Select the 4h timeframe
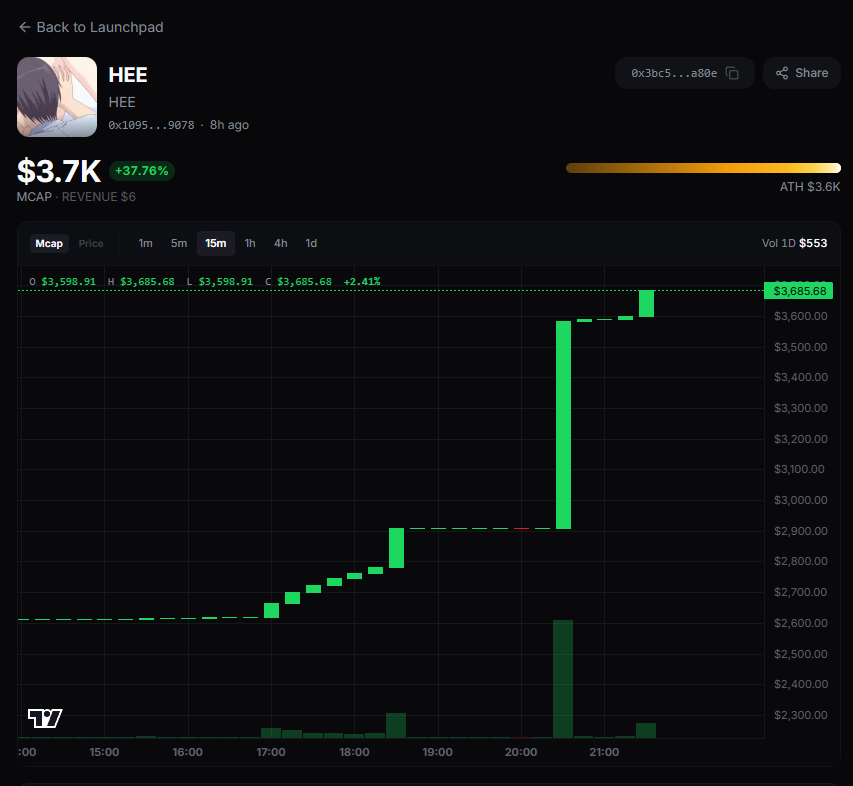Image resolution: width=853 pixels, height=786 pixels. coord(281,243)
